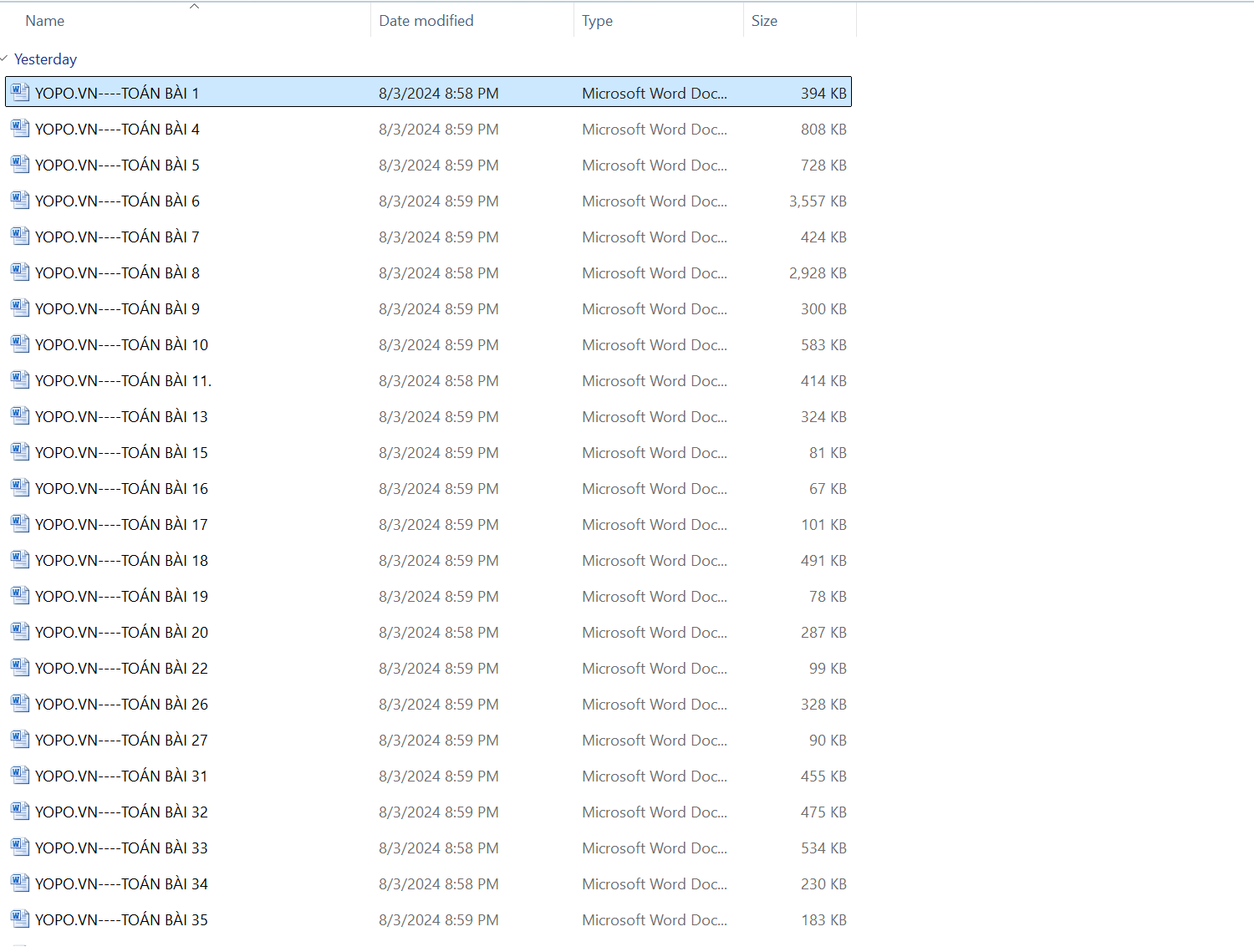This screenshot has width=1254, height=952.
Task: Select file name YOPO.VN----TOÁN BÀI 11.
Action: (123, 380)
